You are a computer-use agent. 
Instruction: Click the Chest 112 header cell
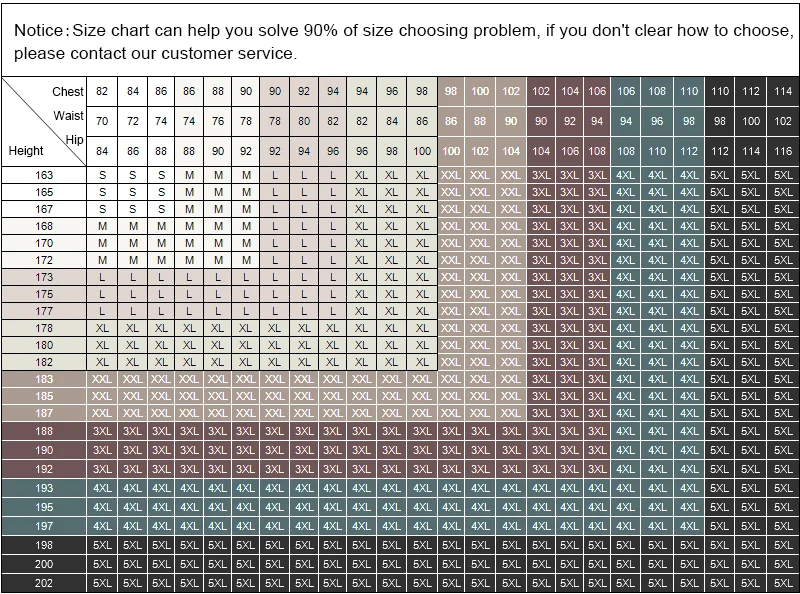[x=751, y=91]
